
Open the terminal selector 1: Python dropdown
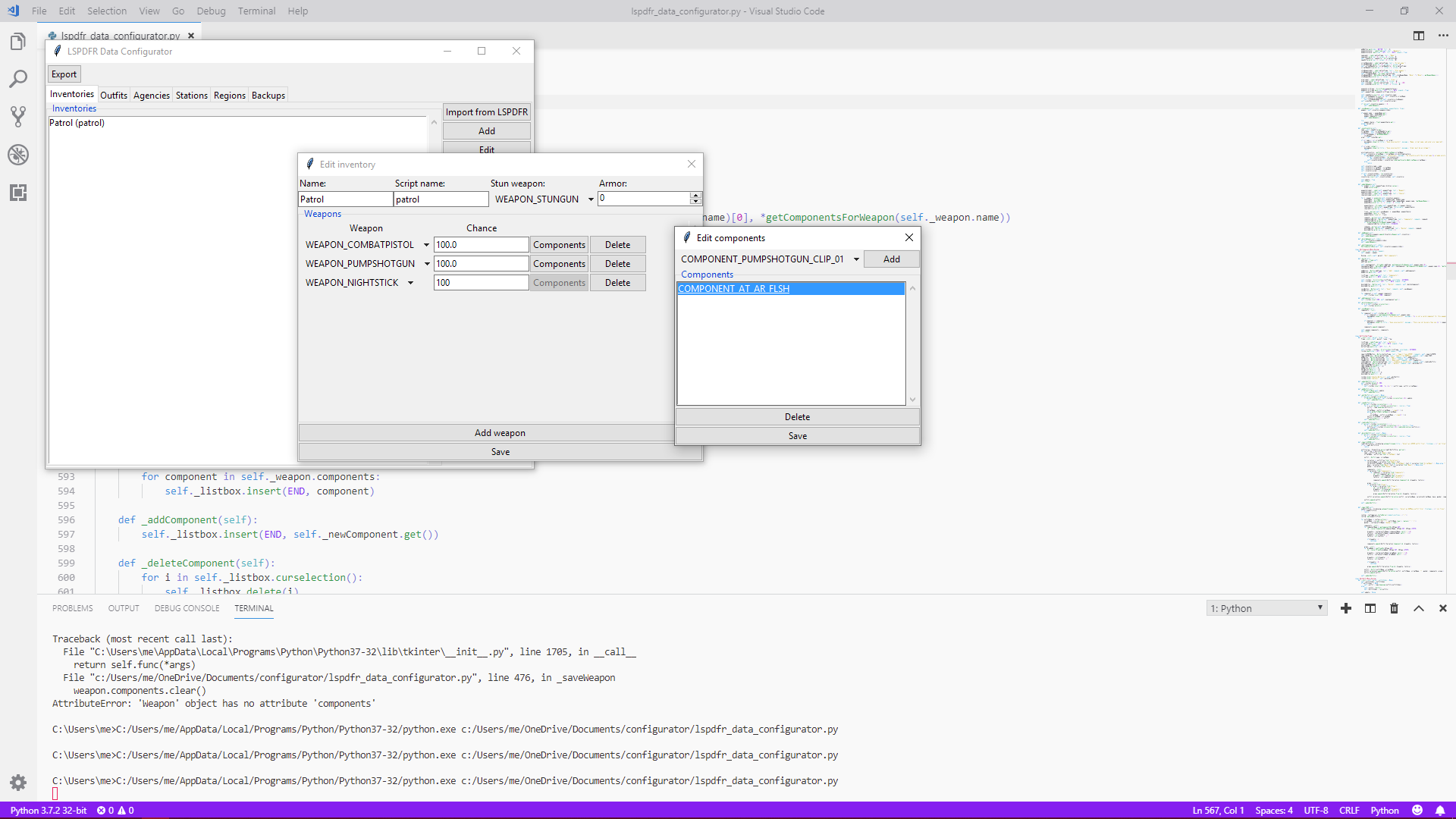(1266, 608)
